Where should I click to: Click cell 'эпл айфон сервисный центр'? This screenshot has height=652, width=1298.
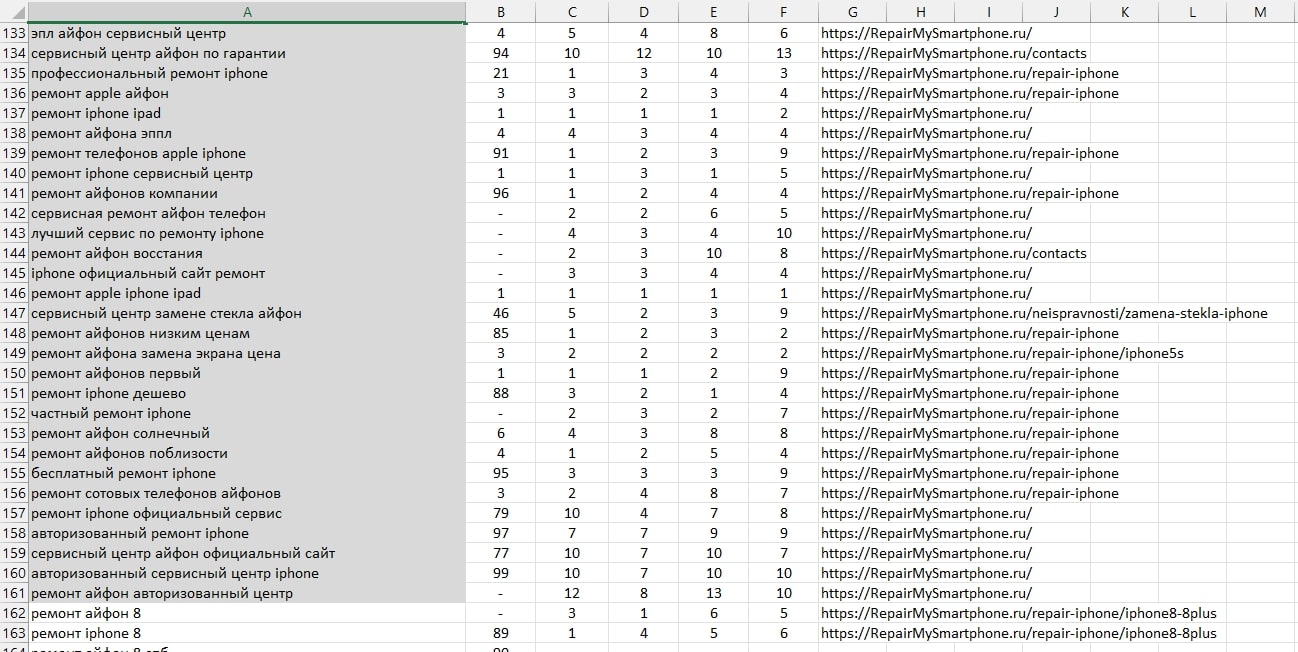point(247,33)
